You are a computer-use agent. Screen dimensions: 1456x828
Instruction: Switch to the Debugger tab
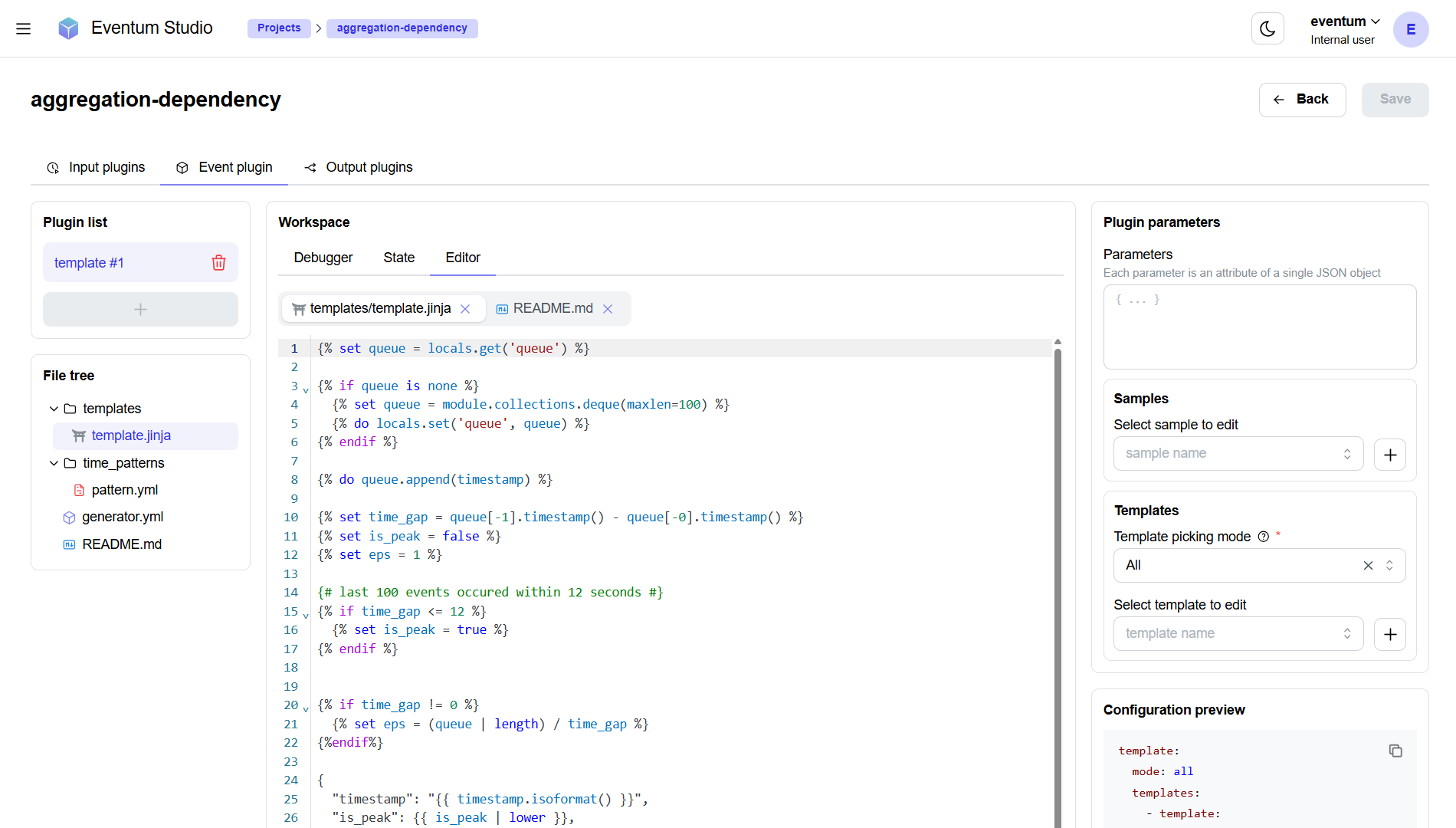pos(323,258)
